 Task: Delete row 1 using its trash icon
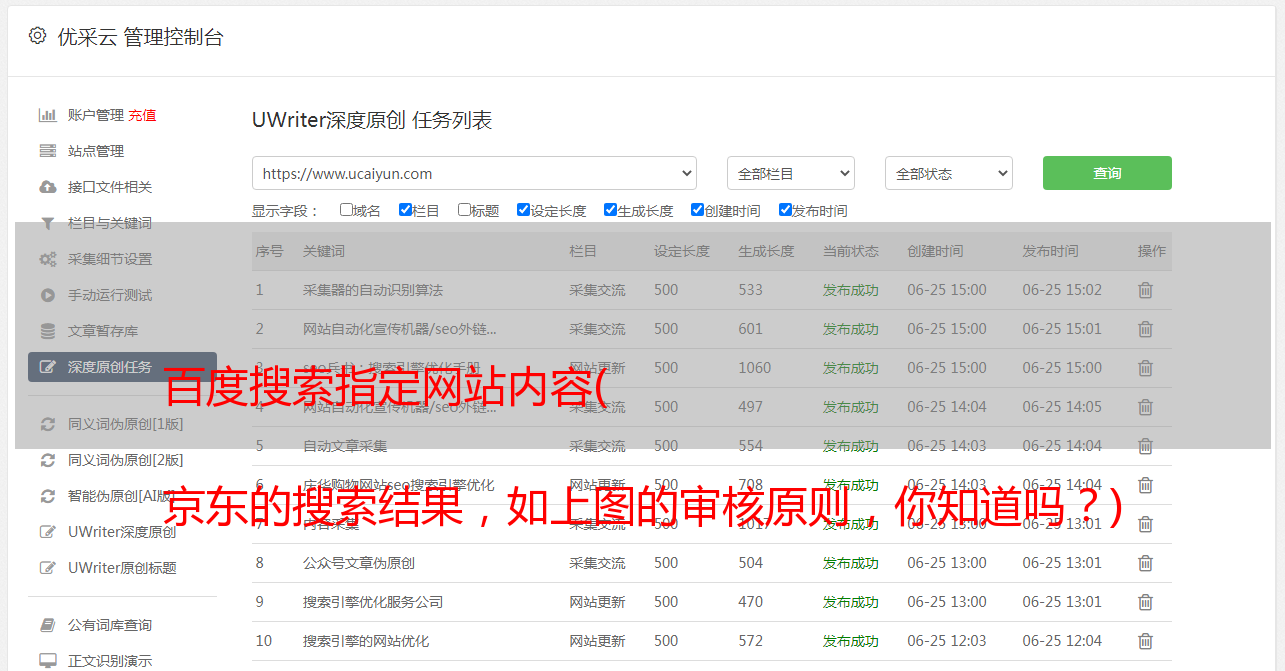tap(1145, 290)
